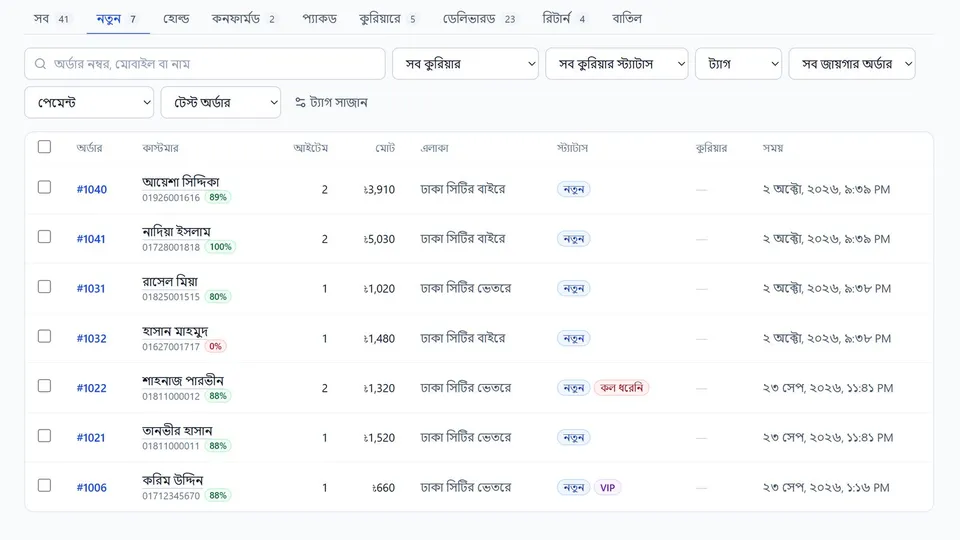The width and height of the screenshot is (960, 540).
Task: Click the ট্যাগ সাজান sliders icon
Action: click(300, 102)
